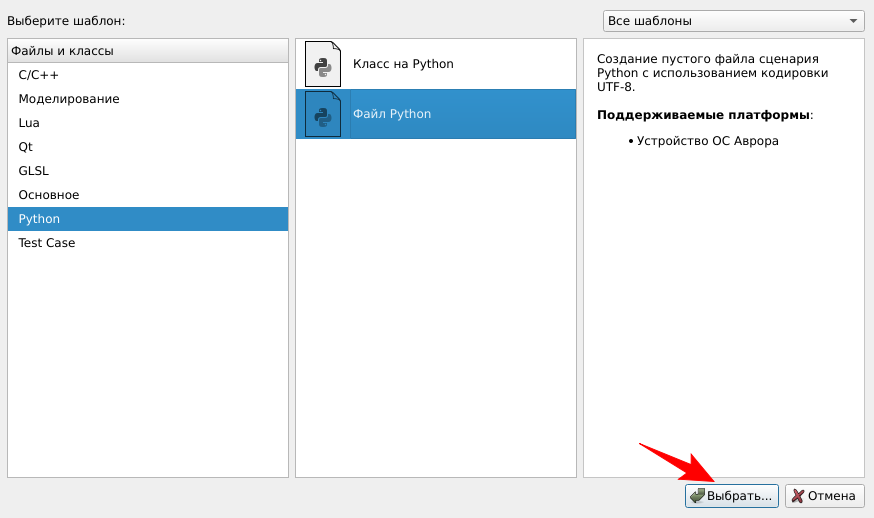This screenshot has height=518, width=874.
Task: Select the C/C++ category
Action: tap(38, 75)
